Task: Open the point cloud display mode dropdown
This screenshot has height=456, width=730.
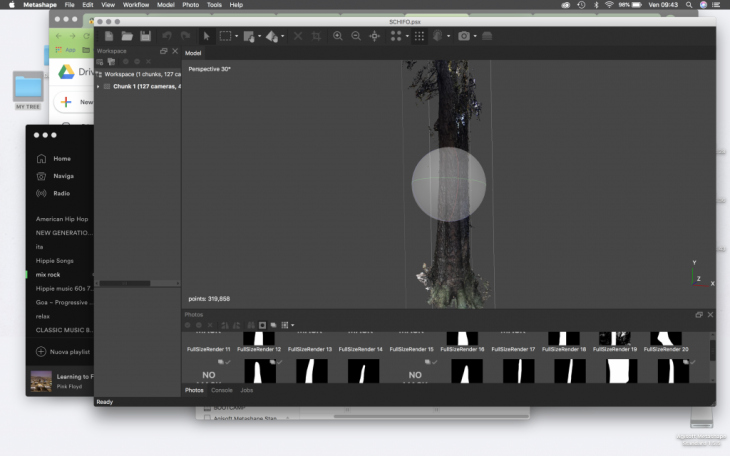Action: (x=405, y=37)
